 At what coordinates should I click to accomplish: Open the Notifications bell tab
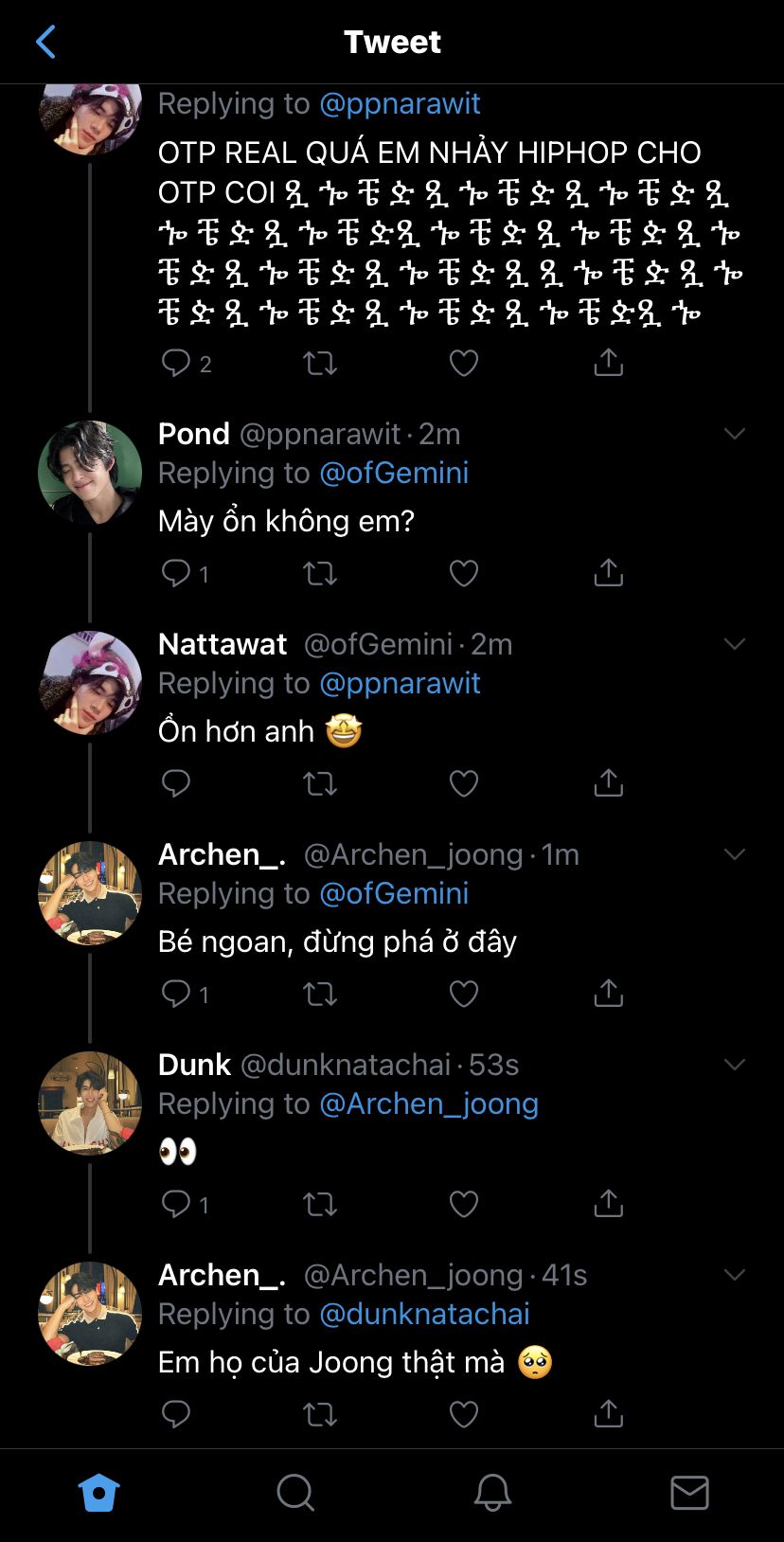click(x=492, y=1493)
